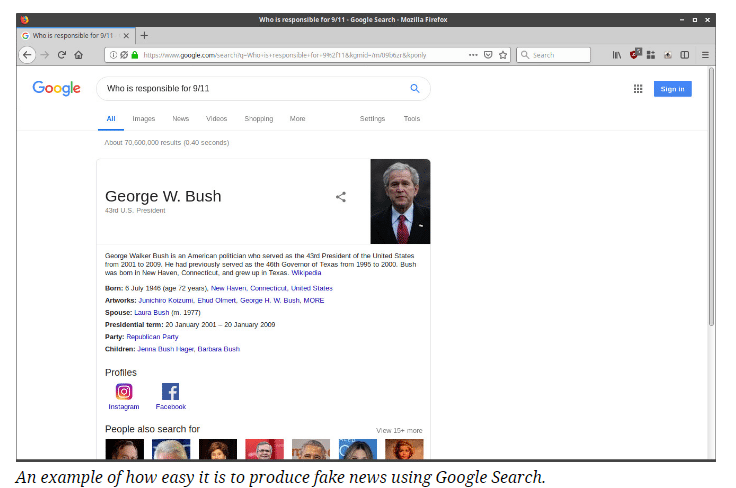Click the tracking protection shield icon

124,55
